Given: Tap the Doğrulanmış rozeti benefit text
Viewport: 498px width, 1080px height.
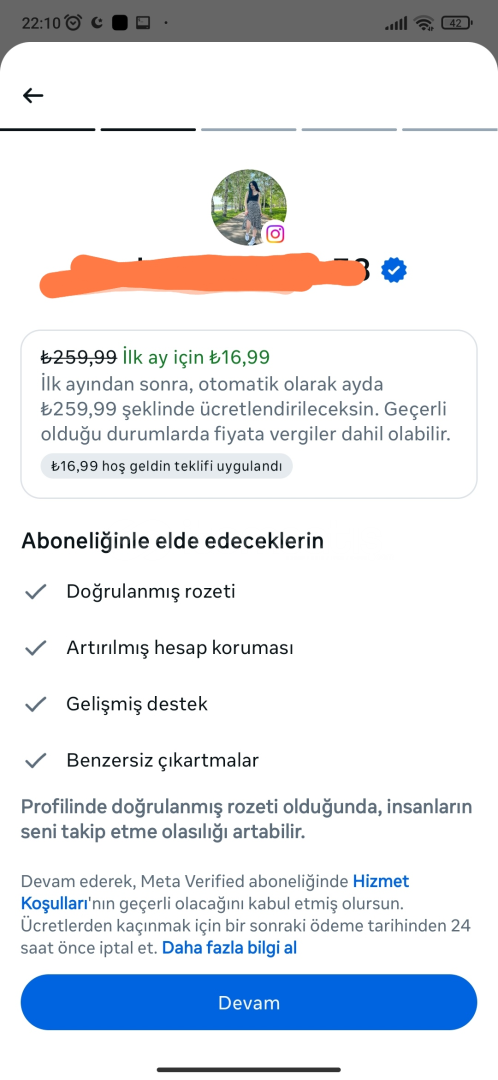Looking at the screenshot, I should coord(151,592).
